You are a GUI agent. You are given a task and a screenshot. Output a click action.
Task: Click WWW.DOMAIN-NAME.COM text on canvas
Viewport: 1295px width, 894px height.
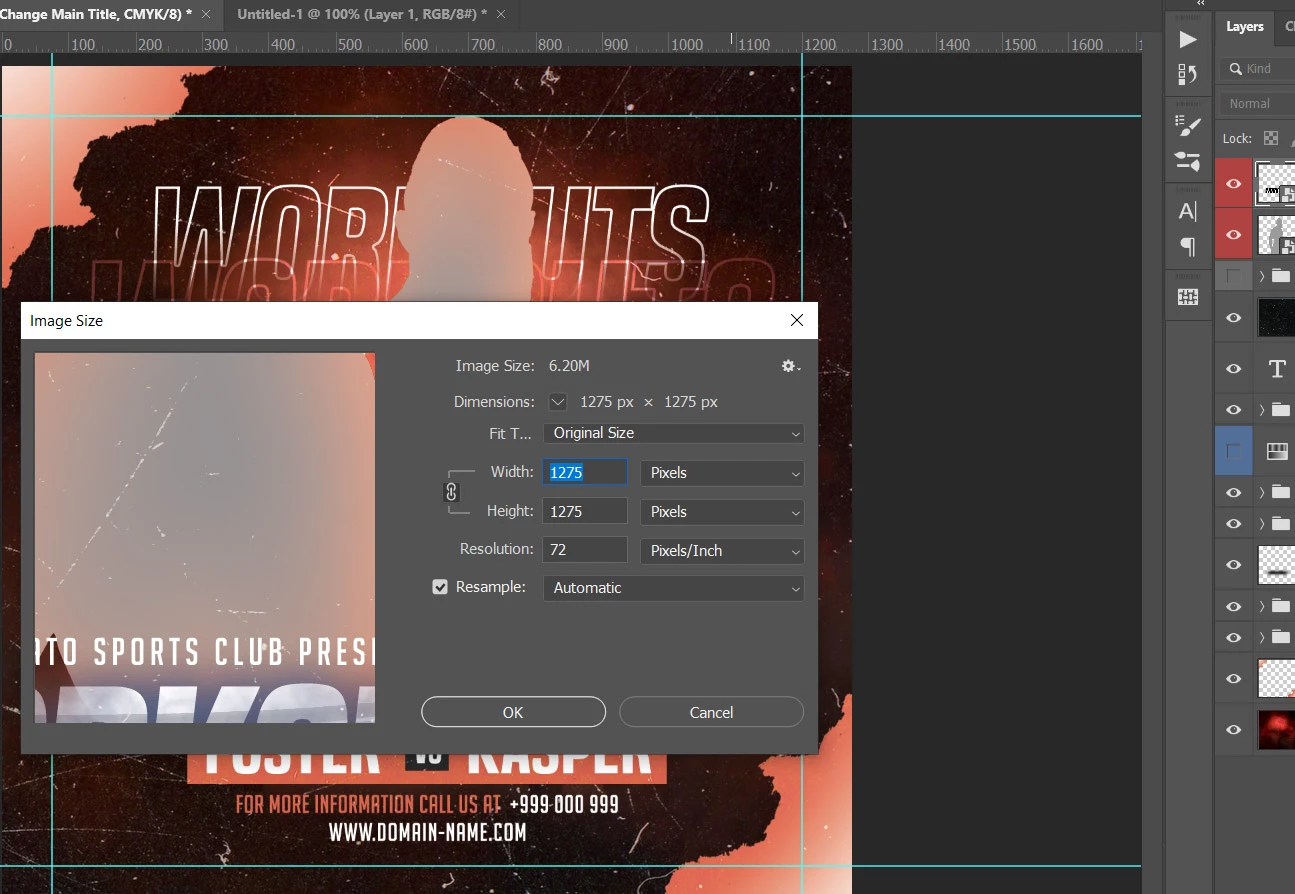427,832
